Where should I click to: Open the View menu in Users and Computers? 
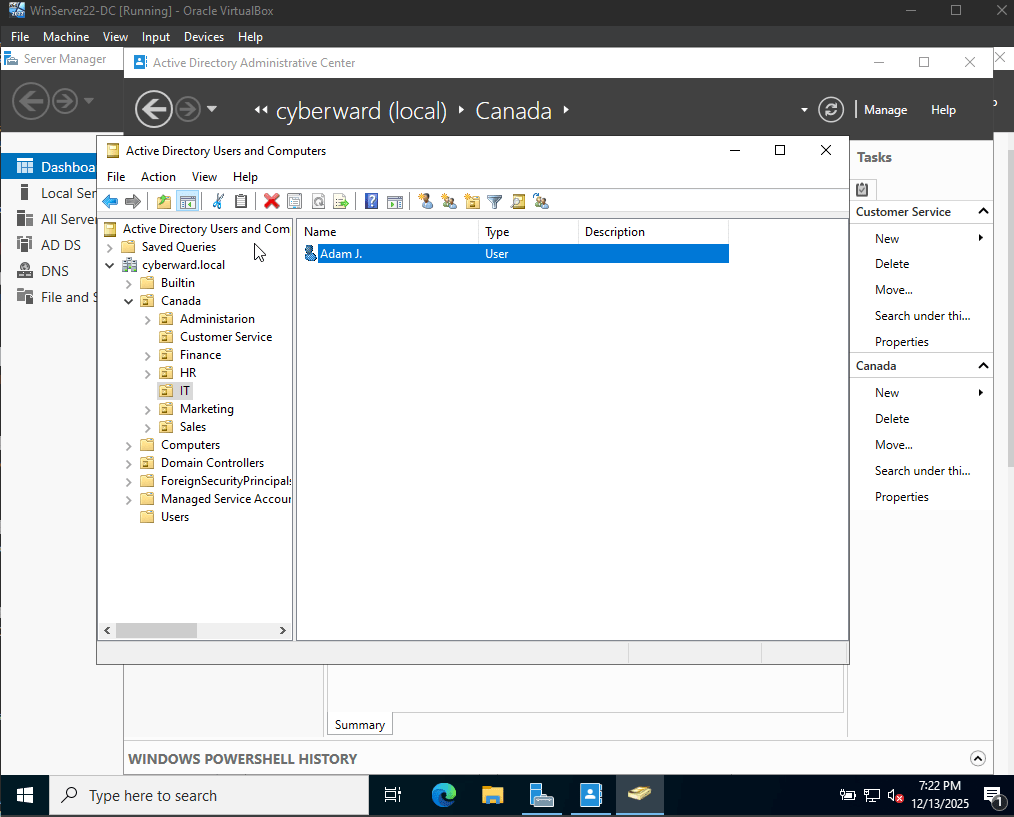[204, 177]
